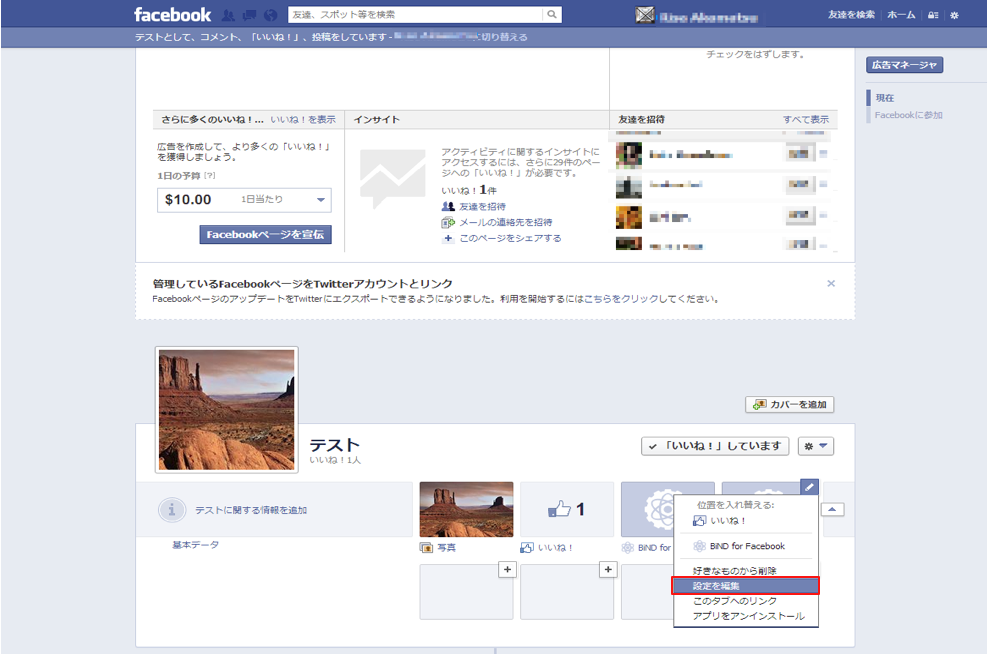
Task: Open the gear settings icon in top bar
Action: [x=955, y=15]
